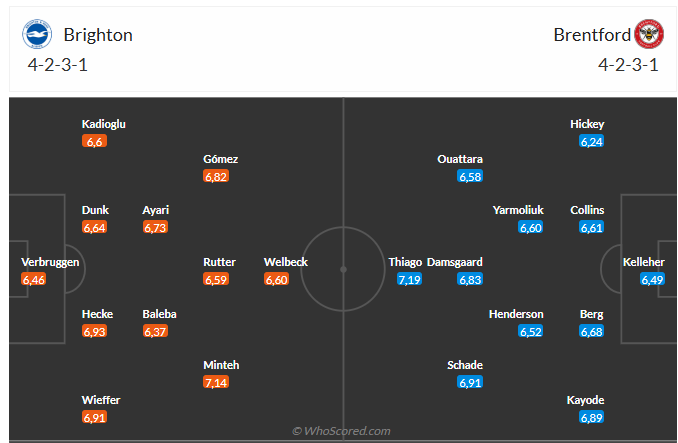678x443 pixels.
Task: Click the WhoScored.com watermark
Action: (x=341, y=431)
